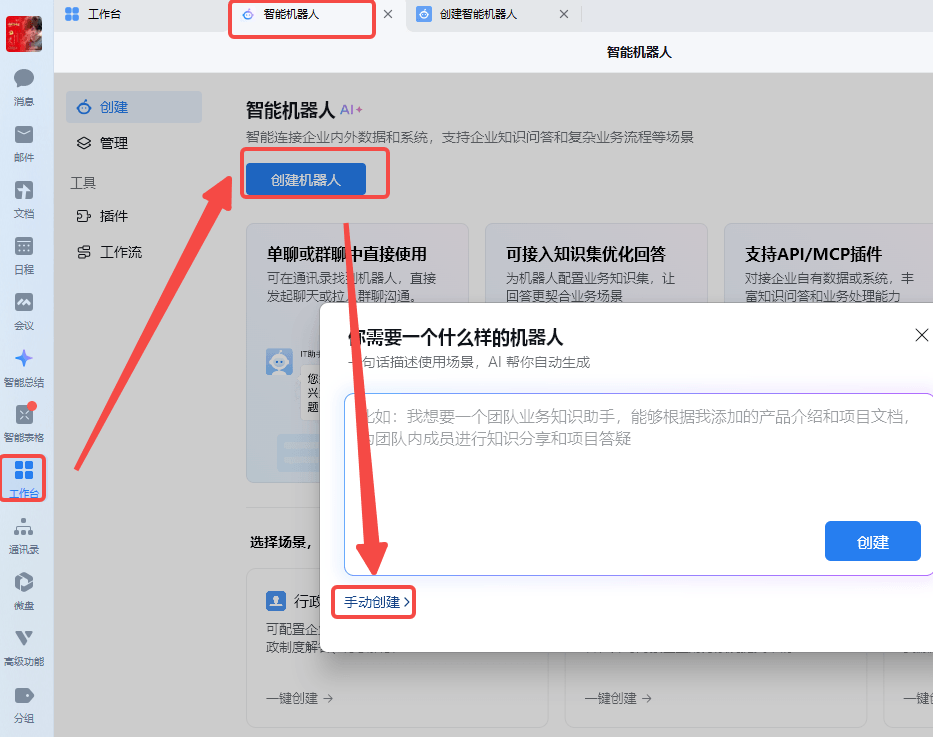933x737 pixels.
Task: Open the 会议 meeting icon
Action: coord(24,303)
